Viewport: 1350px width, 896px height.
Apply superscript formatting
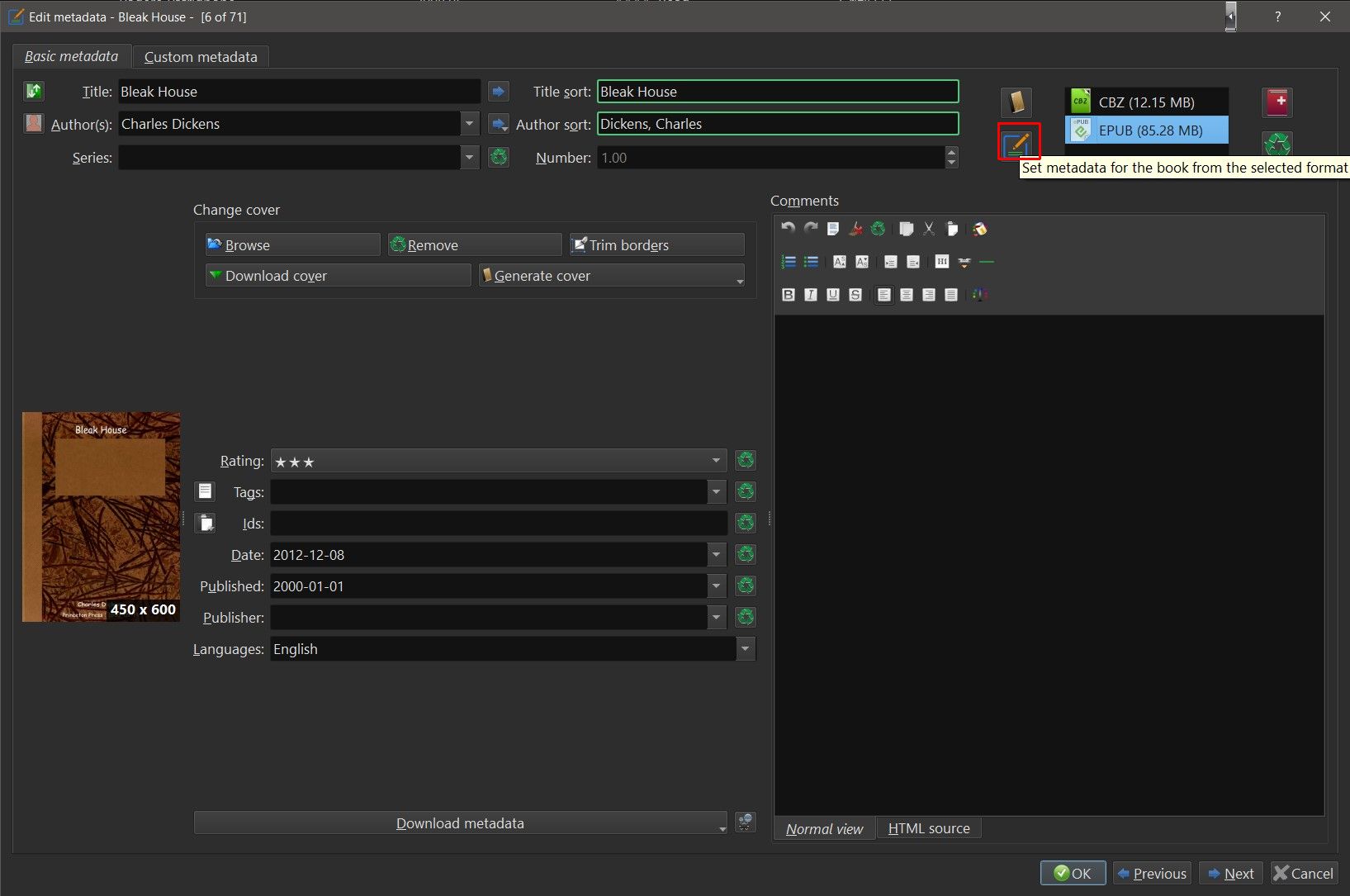tap(840, 262)
